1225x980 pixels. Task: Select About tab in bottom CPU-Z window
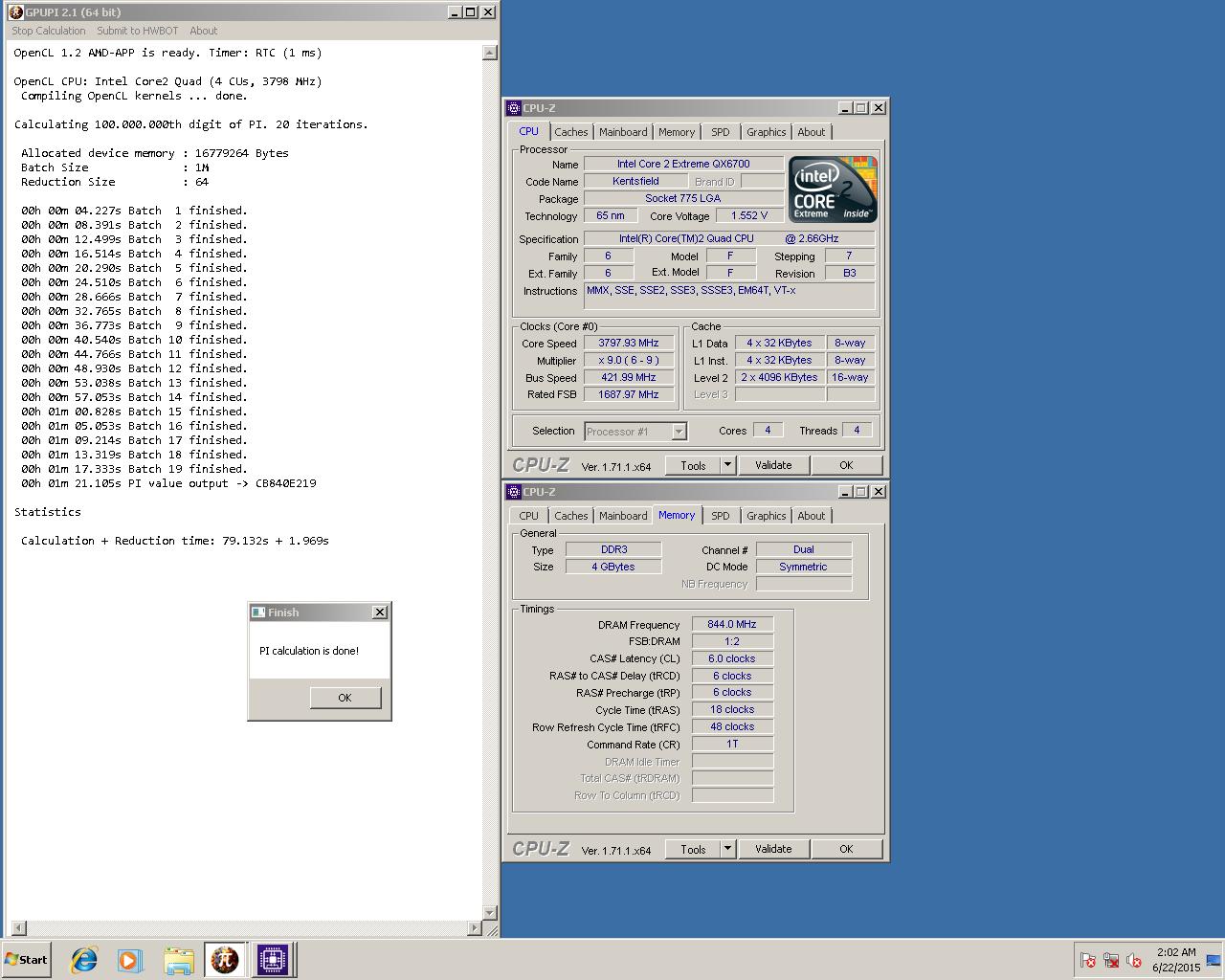click(812, 516)
